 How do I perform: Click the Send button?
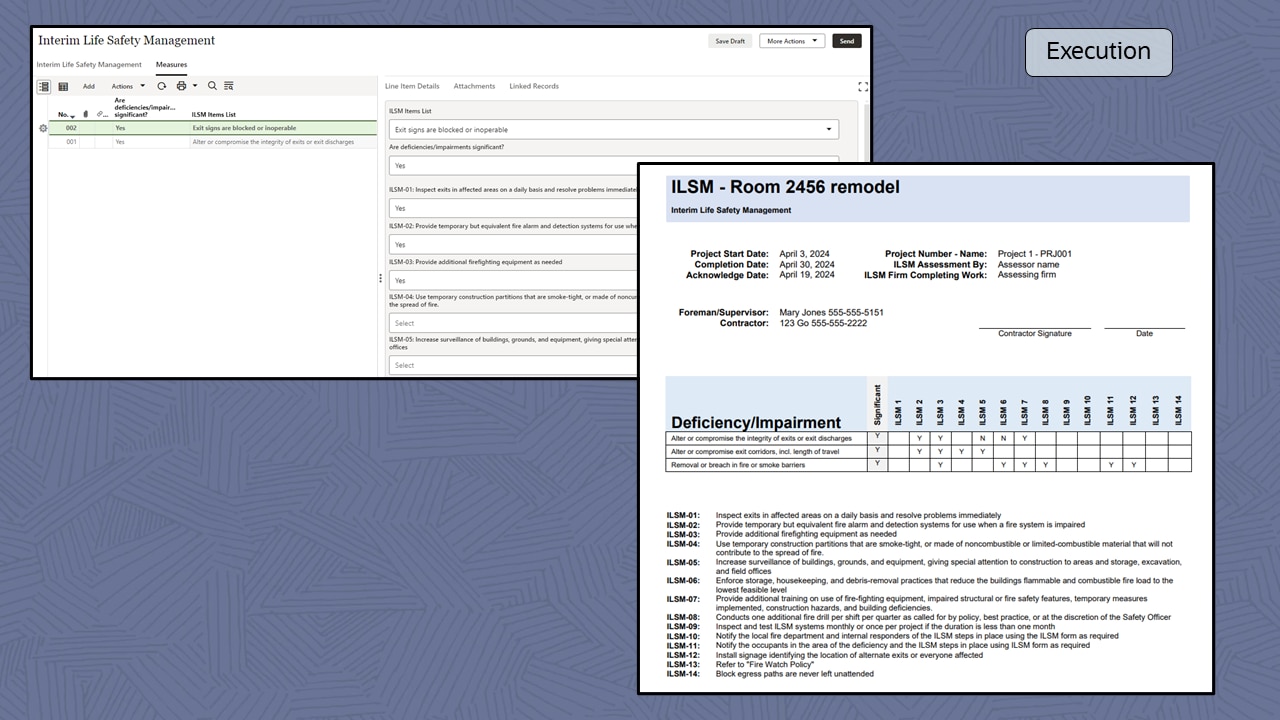[846, 41]
